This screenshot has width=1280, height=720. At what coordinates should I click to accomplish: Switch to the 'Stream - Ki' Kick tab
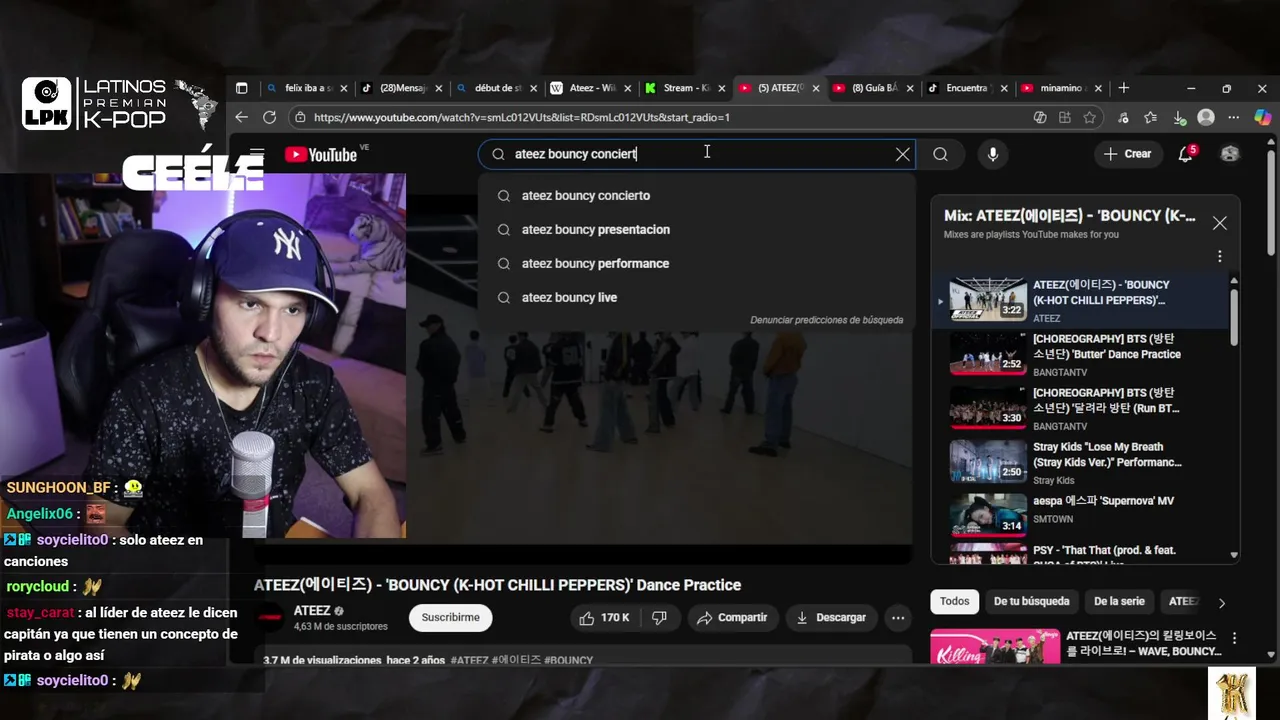click(x=684, y=88)
